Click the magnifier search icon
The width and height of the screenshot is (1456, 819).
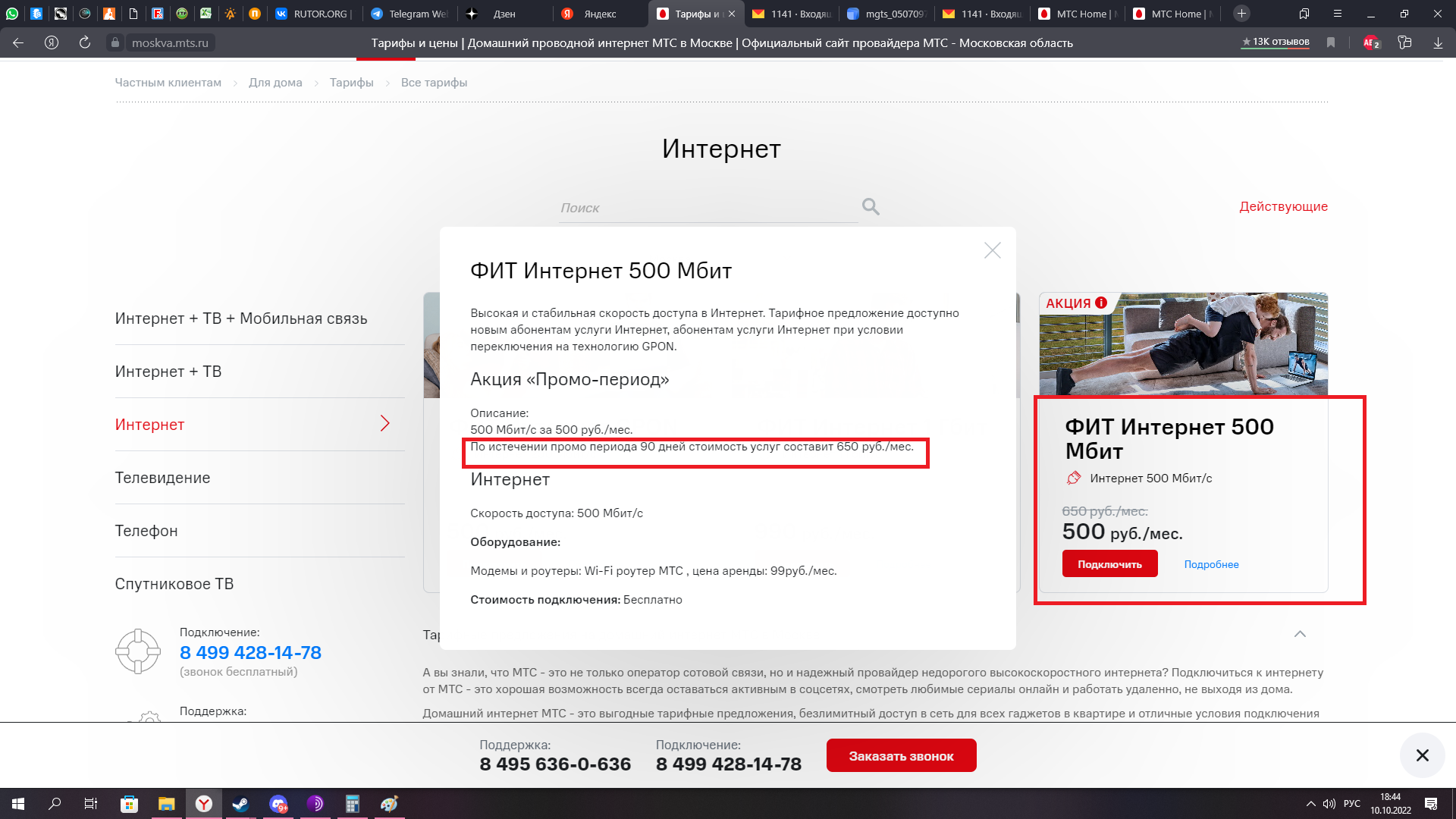click(871, 206)
